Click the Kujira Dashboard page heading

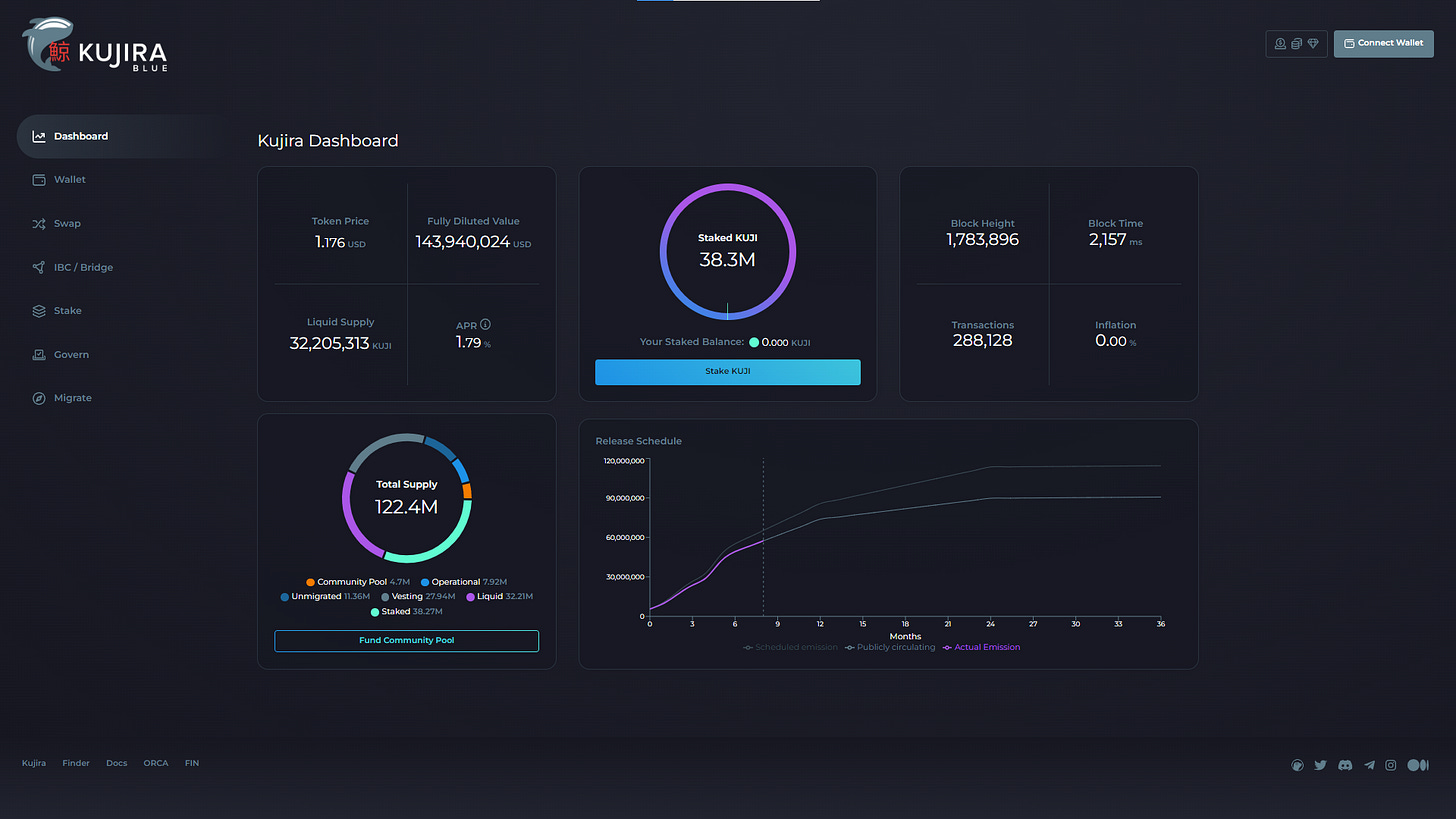[x=328, y=141]
